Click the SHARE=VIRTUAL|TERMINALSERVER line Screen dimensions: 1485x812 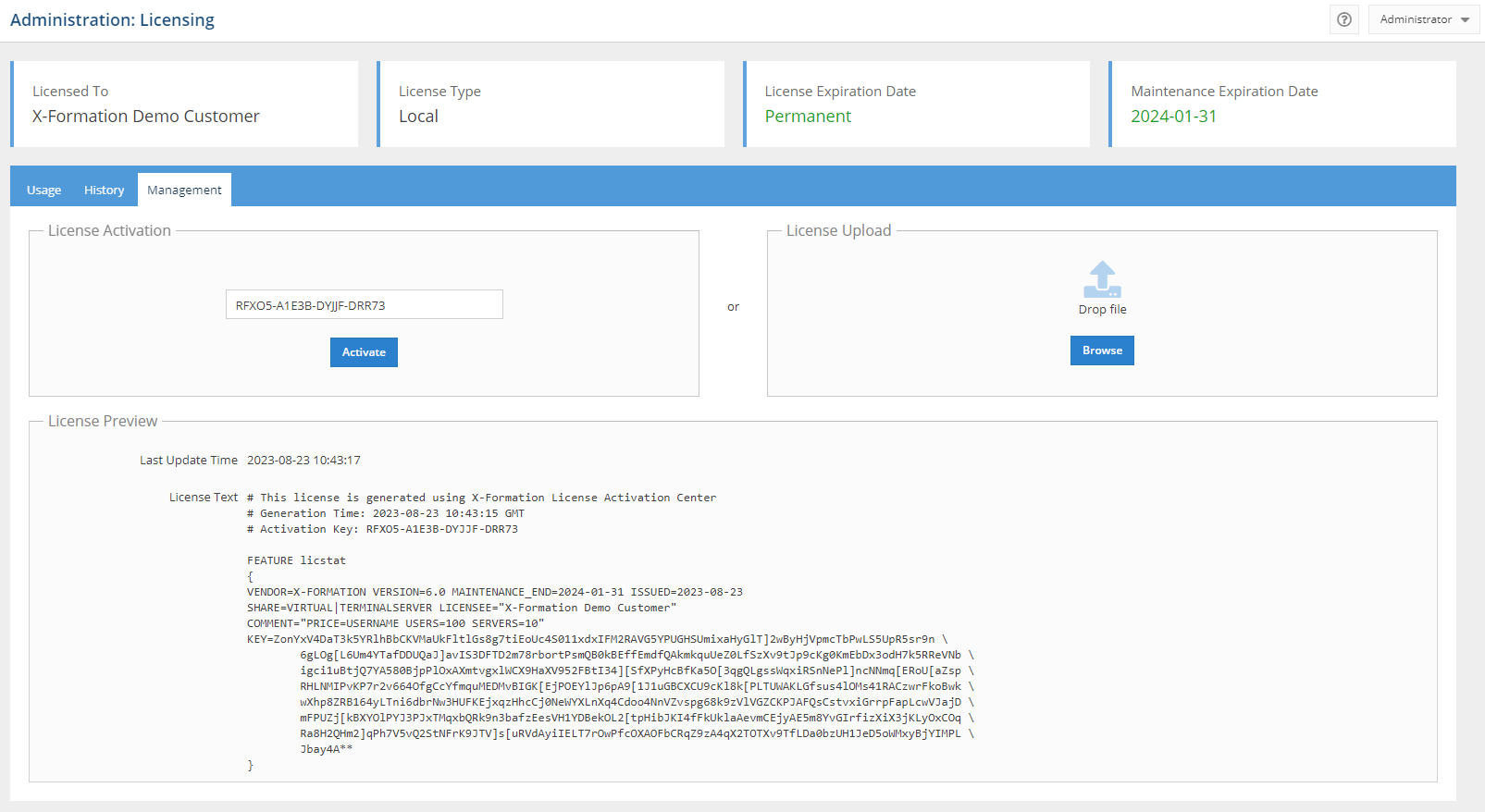[462, 608]
